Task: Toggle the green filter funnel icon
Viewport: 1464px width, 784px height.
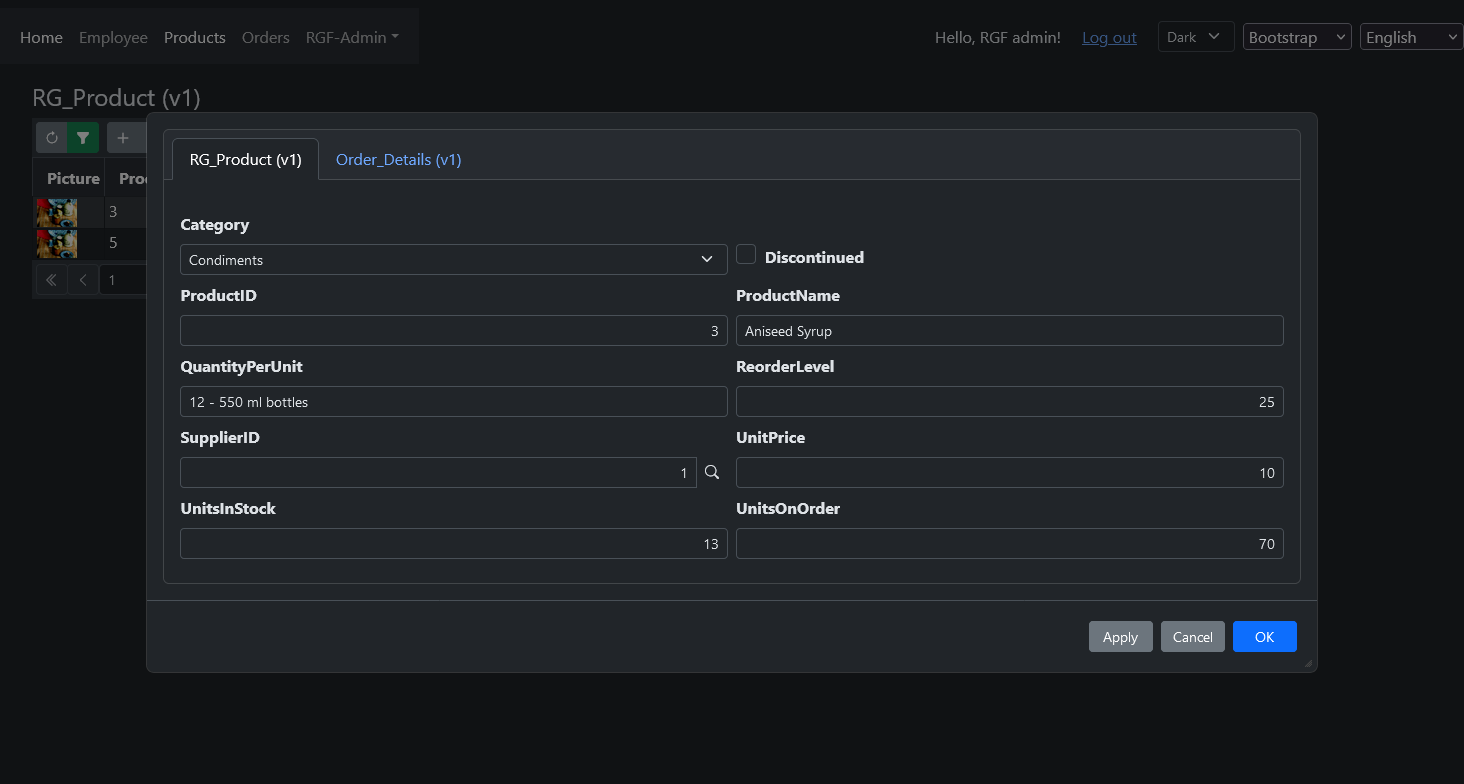Action: [x=83, y=138]
